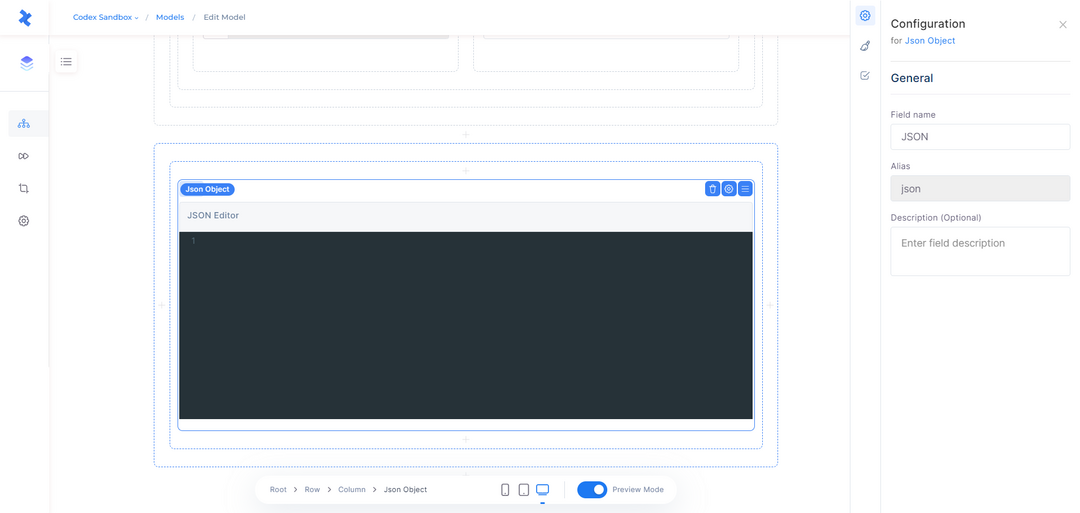1080x513 pixels.
Task: Open Codex Sandbox project dropdown
Action: (105, 17)
